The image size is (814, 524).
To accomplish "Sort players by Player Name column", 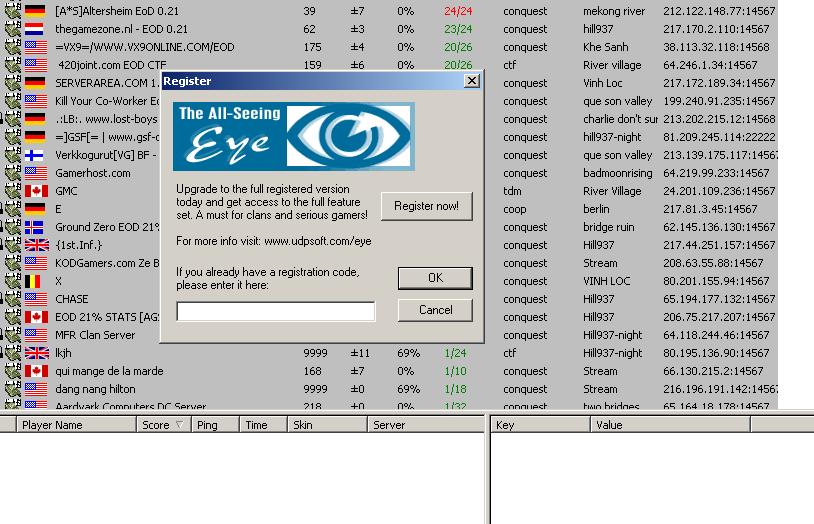I will pos(76,425).
